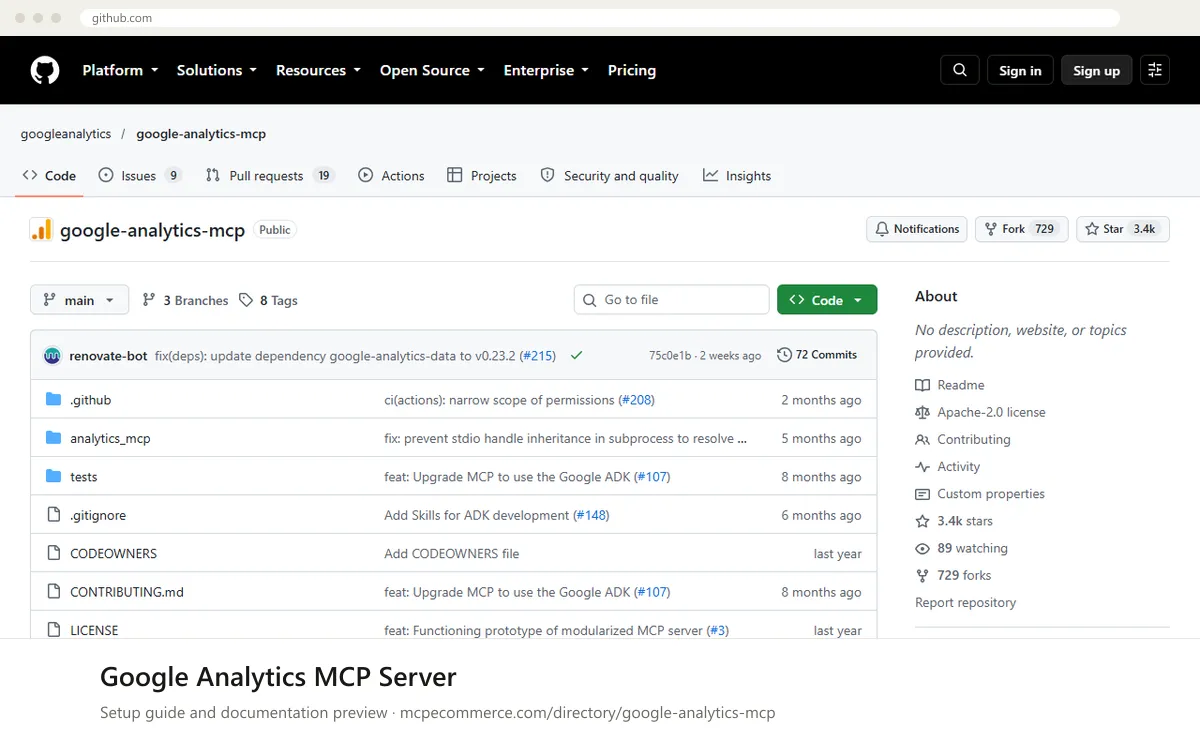1200x750 pixels.
Task: Open the CODEOWNERS file
Action: (113, 553)
